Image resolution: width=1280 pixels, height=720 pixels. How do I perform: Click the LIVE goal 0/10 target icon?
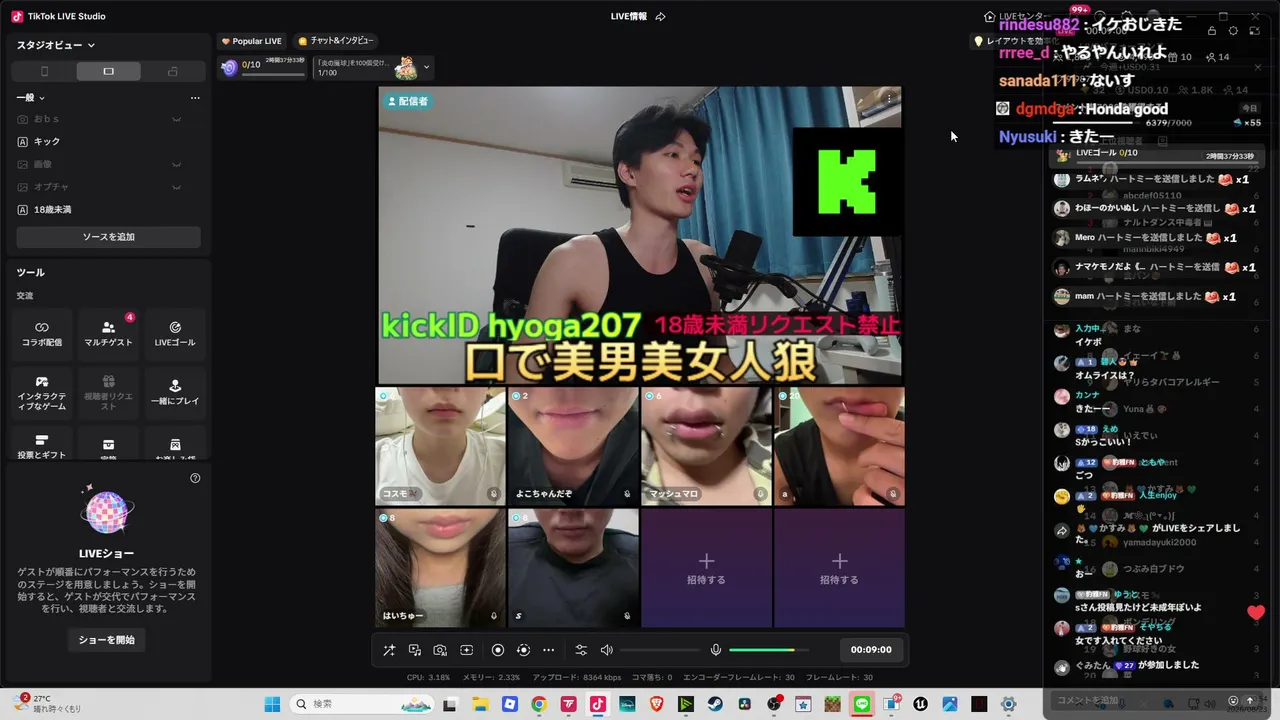point(230,68)
